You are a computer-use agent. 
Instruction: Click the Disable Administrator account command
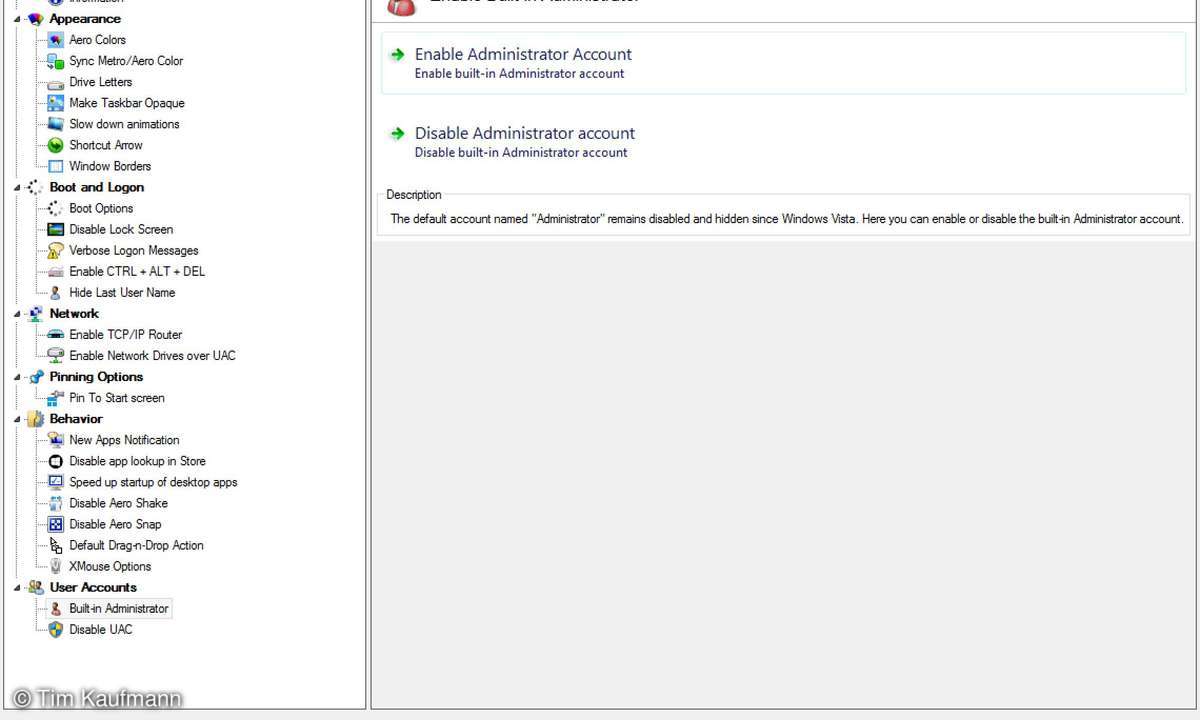(x=783, y=142)
